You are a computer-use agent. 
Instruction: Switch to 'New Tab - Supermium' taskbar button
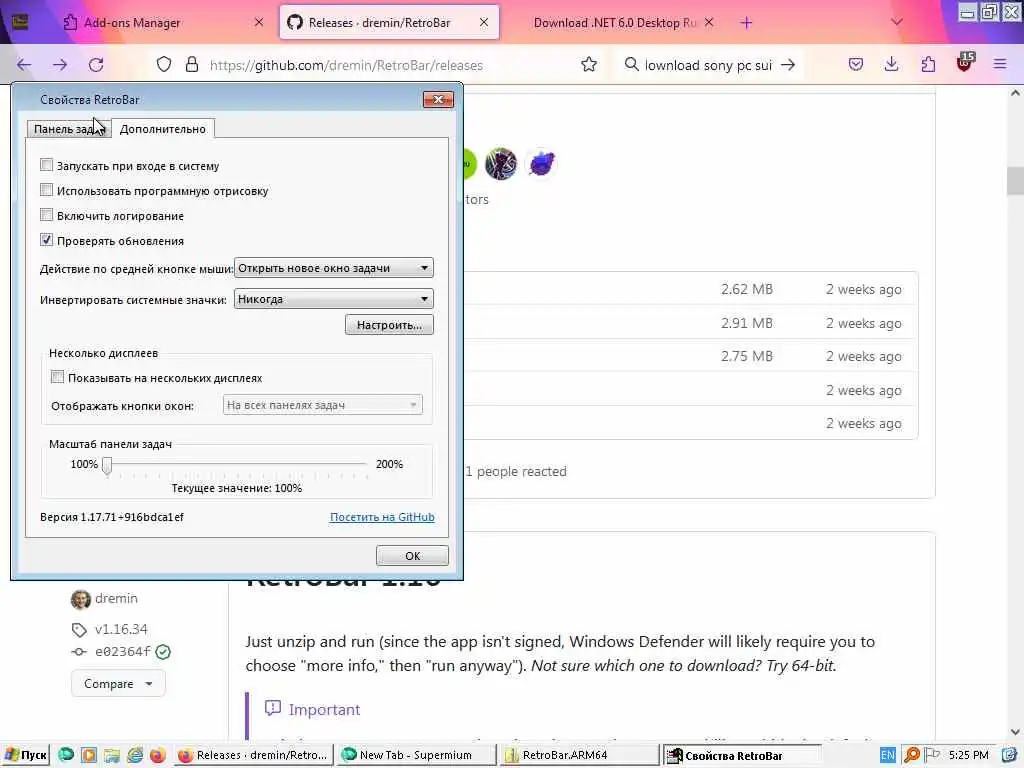416,756
